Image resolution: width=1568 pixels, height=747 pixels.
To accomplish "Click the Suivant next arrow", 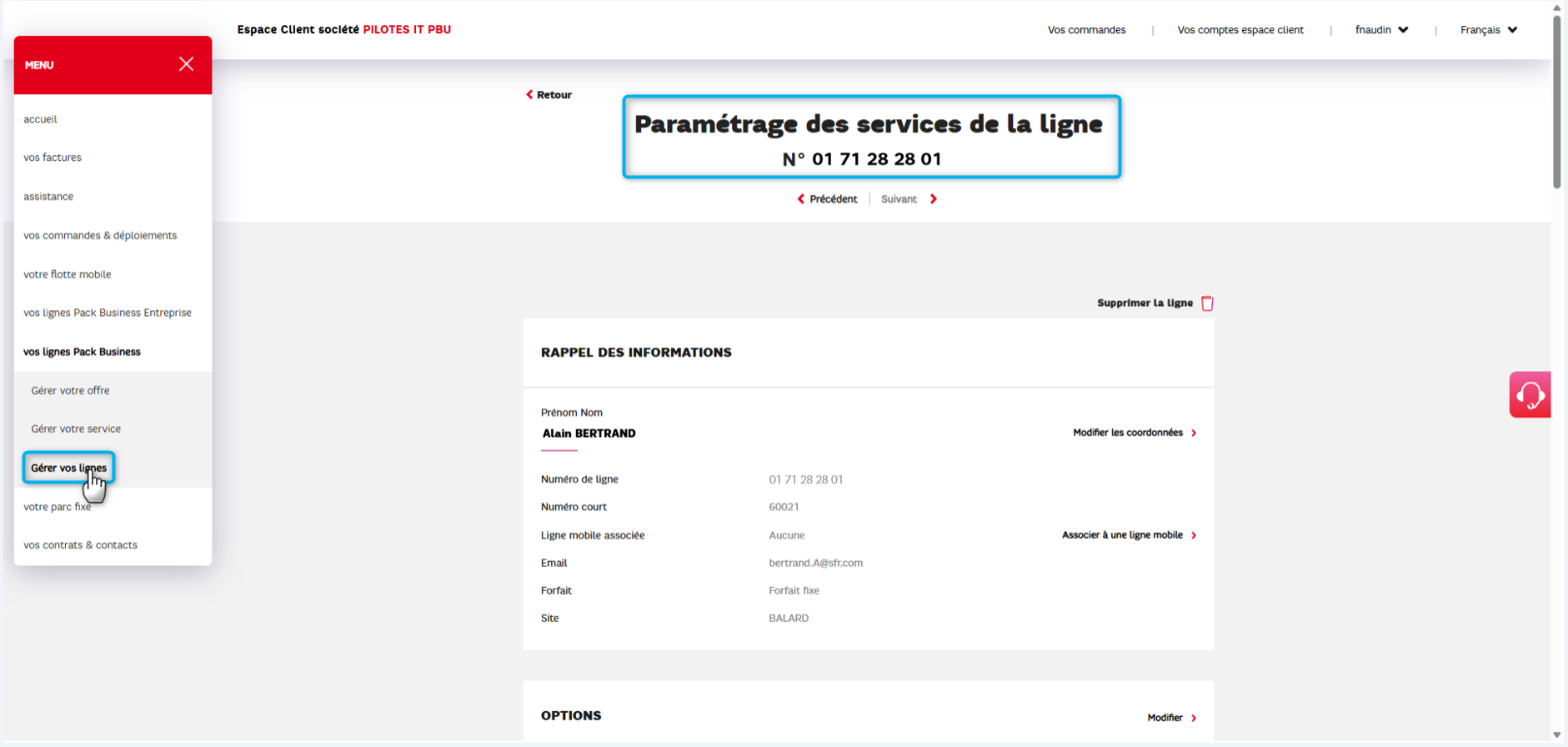I will tap(933, 199).
